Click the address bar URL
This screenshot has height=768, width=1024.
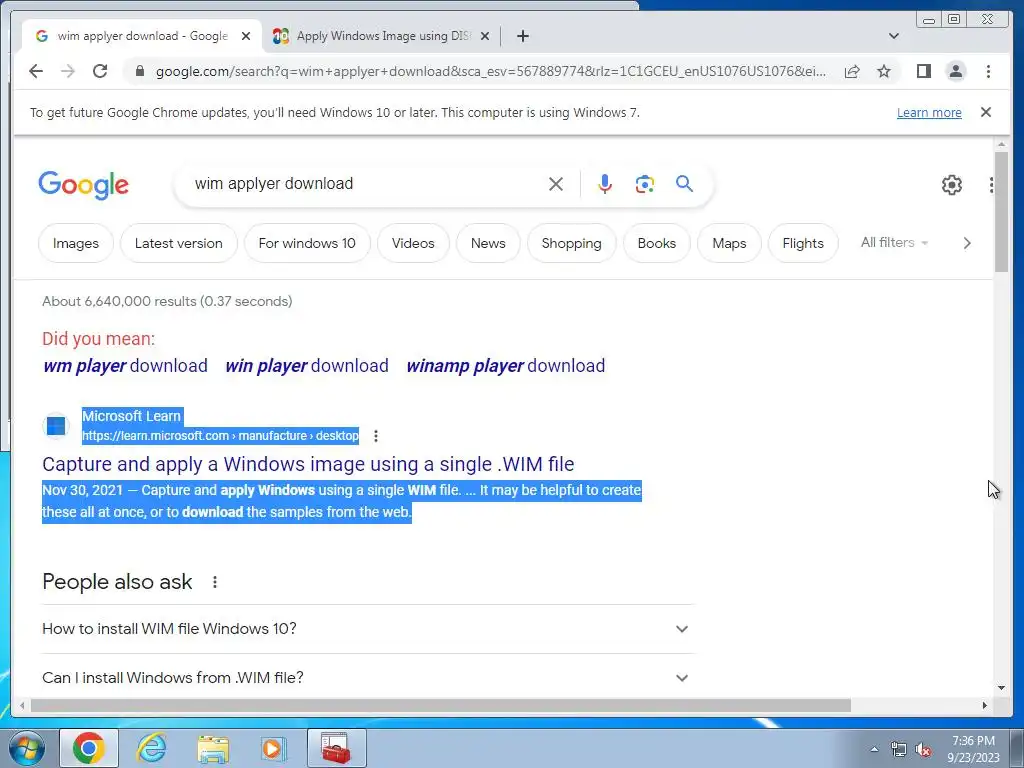pos(490,71)
